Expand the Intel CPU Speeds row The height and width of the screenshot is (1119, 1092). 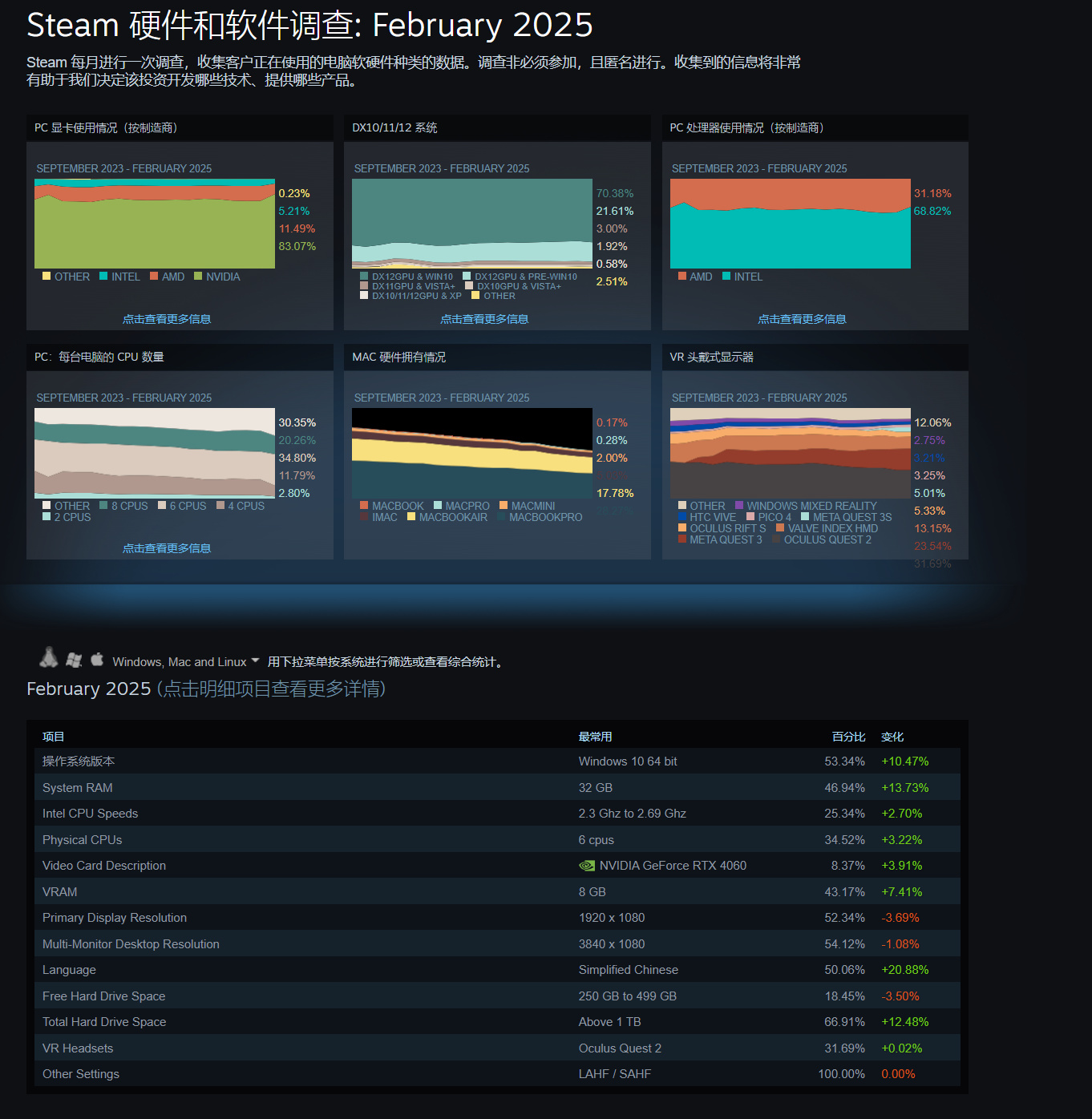click(497, 814)
